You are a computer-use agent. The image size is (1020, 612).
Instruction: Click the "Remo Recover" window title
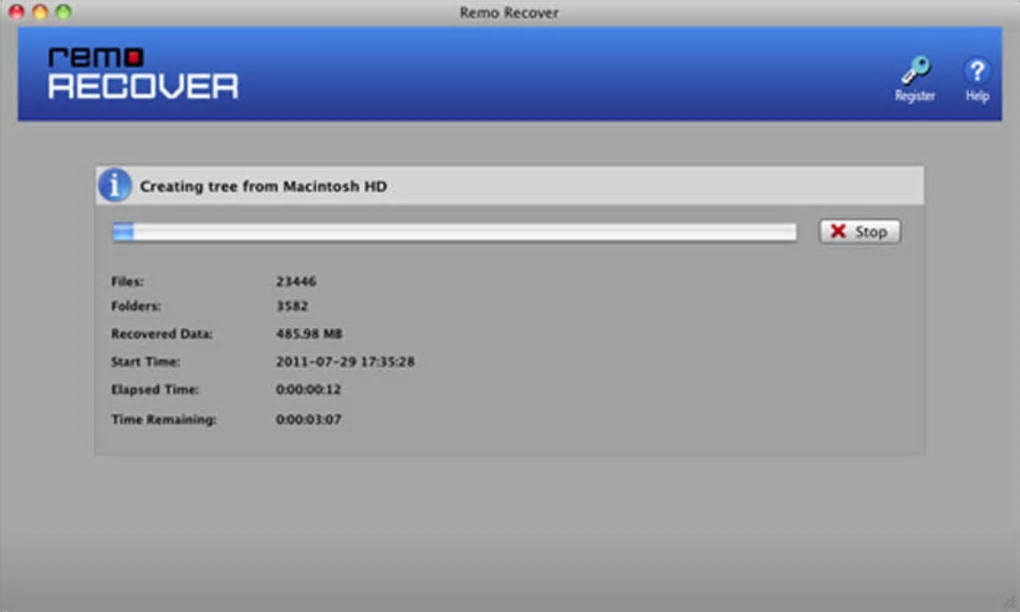pyautogui.click(x=509, y=12)
